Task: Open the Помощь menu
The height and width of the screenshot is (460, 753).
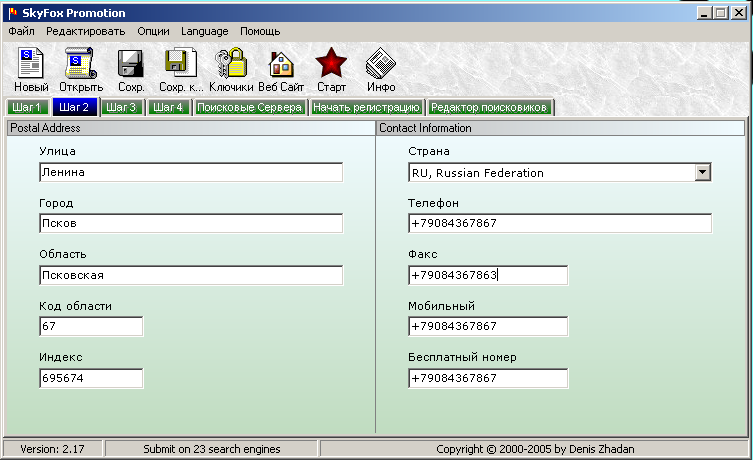Action: point(260,31)
